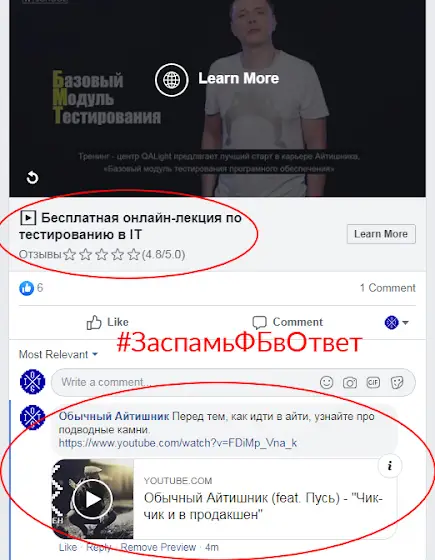
Task: Click the globe Learn More icon on video
Action: (x=171, y=80)
